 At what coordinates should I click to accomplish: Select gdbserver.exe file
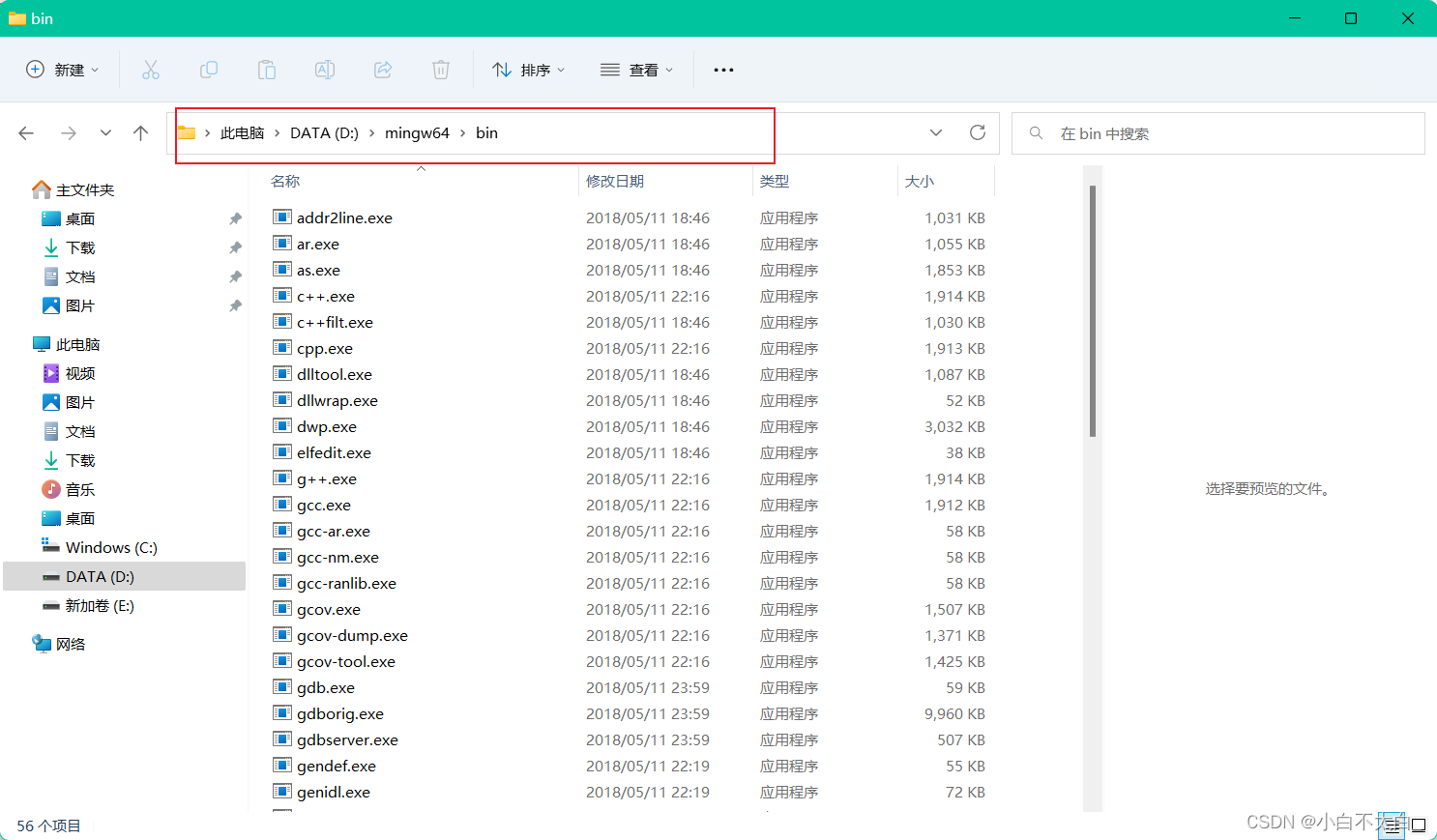pos(347,739)
